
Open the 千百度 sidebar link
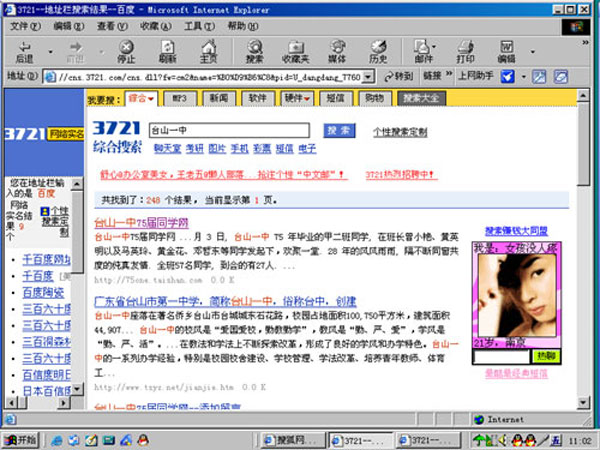(x=38, y=276)
